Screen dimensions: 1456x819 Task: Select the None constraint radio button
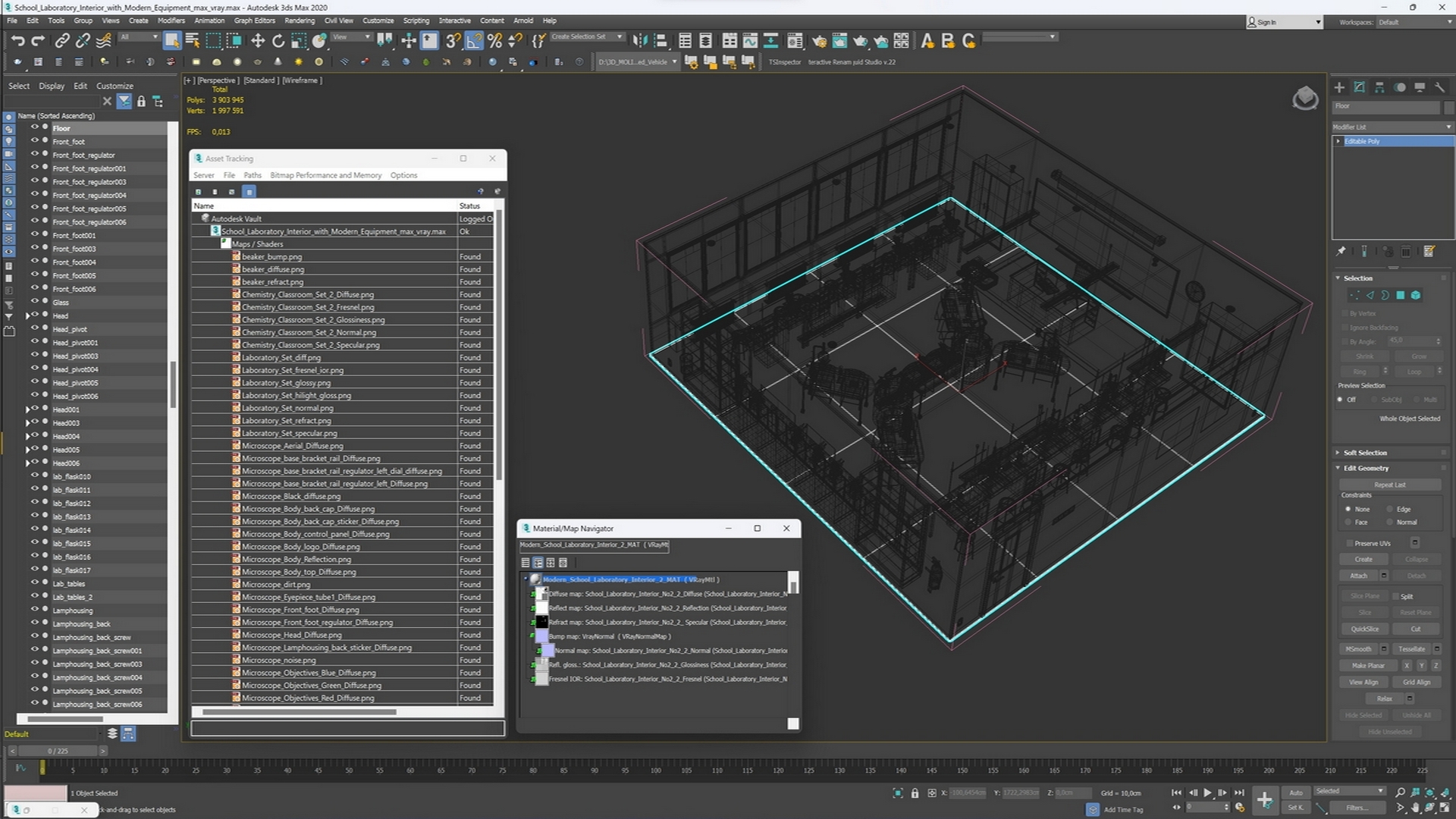1348,510
